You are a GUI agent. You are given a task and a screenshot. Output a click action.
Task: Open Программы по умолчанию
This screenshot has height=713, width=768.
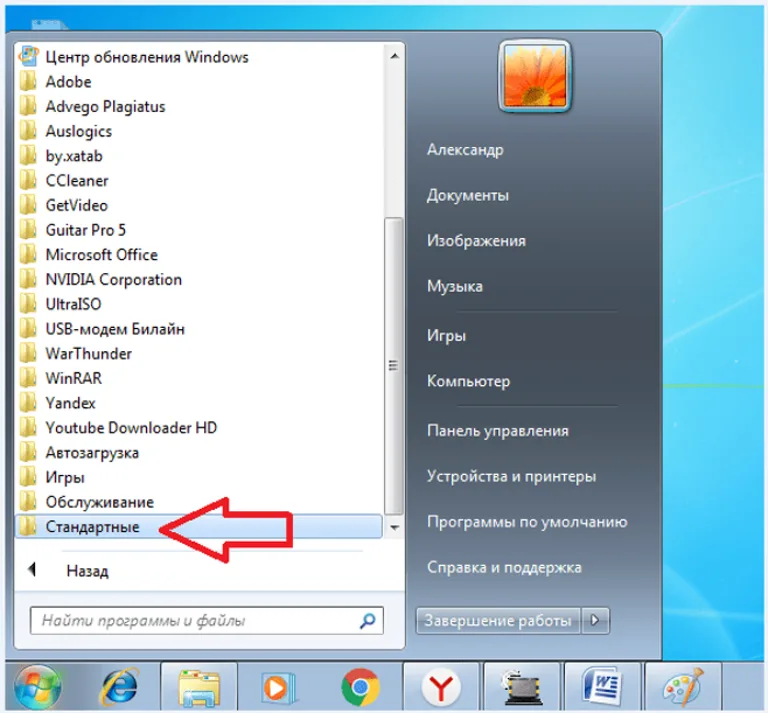(527, 522)
